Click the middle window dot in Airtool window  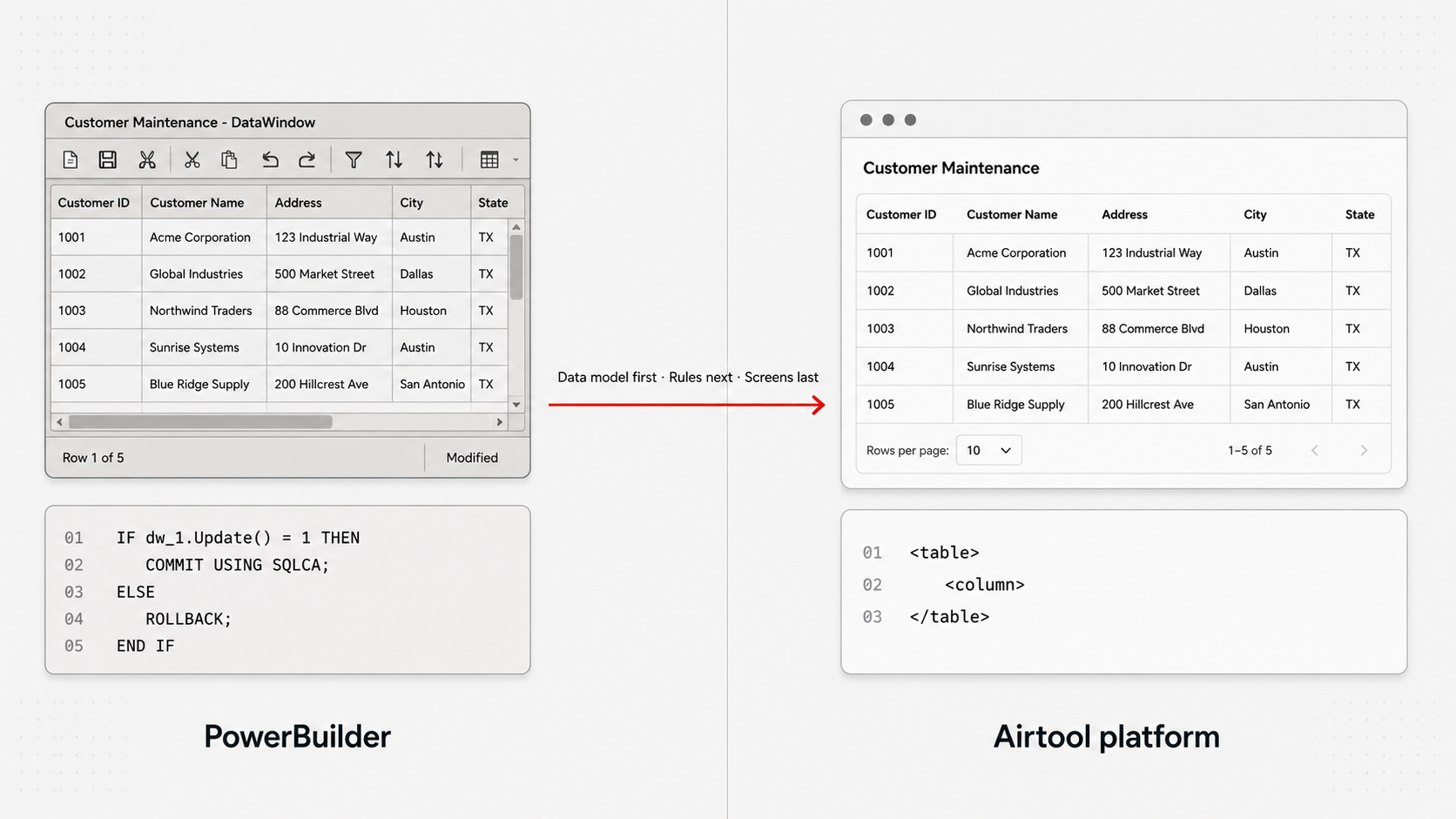888,120
